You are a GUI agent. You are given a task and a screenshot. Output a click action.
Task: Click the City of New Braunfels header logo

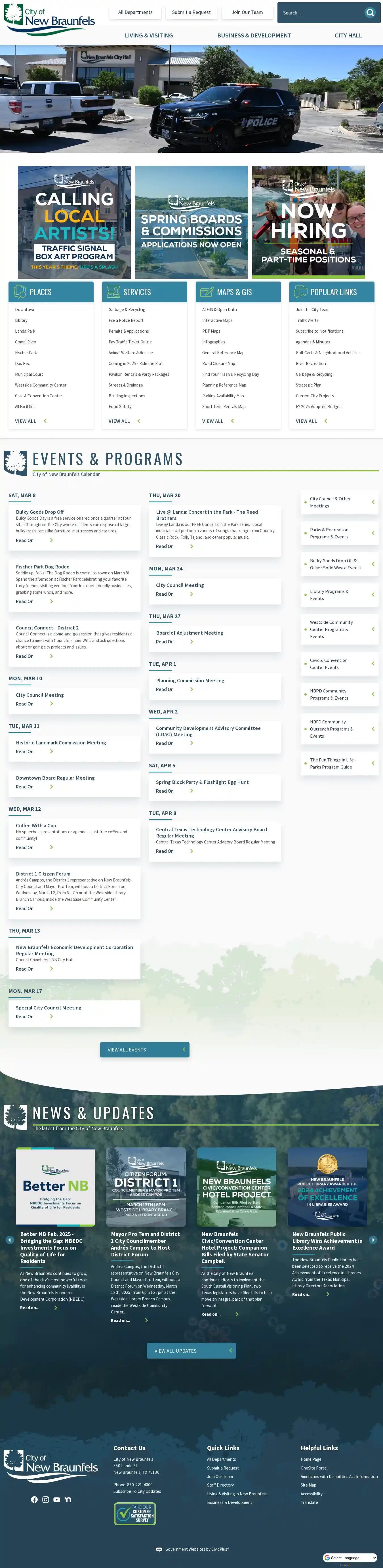pos(49,20)
